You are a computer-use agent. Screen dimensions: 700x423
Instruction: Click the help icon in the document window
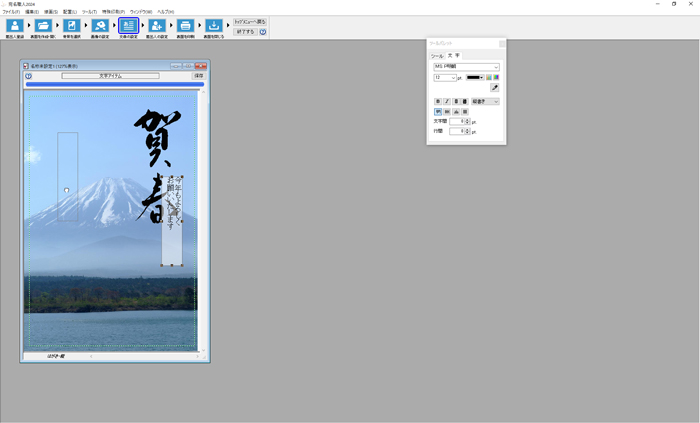coord(29,75)
